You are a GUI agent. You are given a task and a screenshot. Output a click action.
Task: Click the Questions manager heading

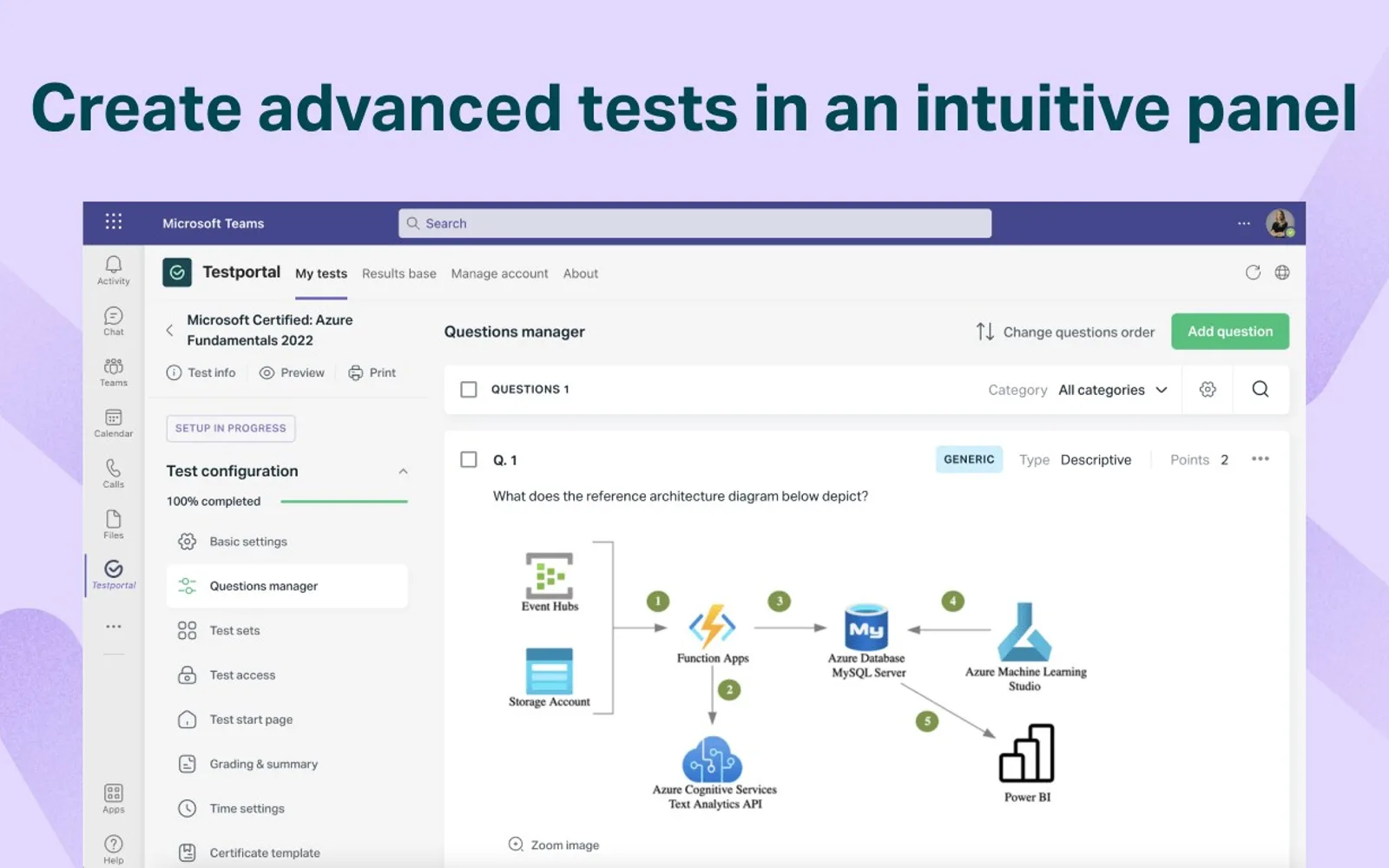(515, 332)
